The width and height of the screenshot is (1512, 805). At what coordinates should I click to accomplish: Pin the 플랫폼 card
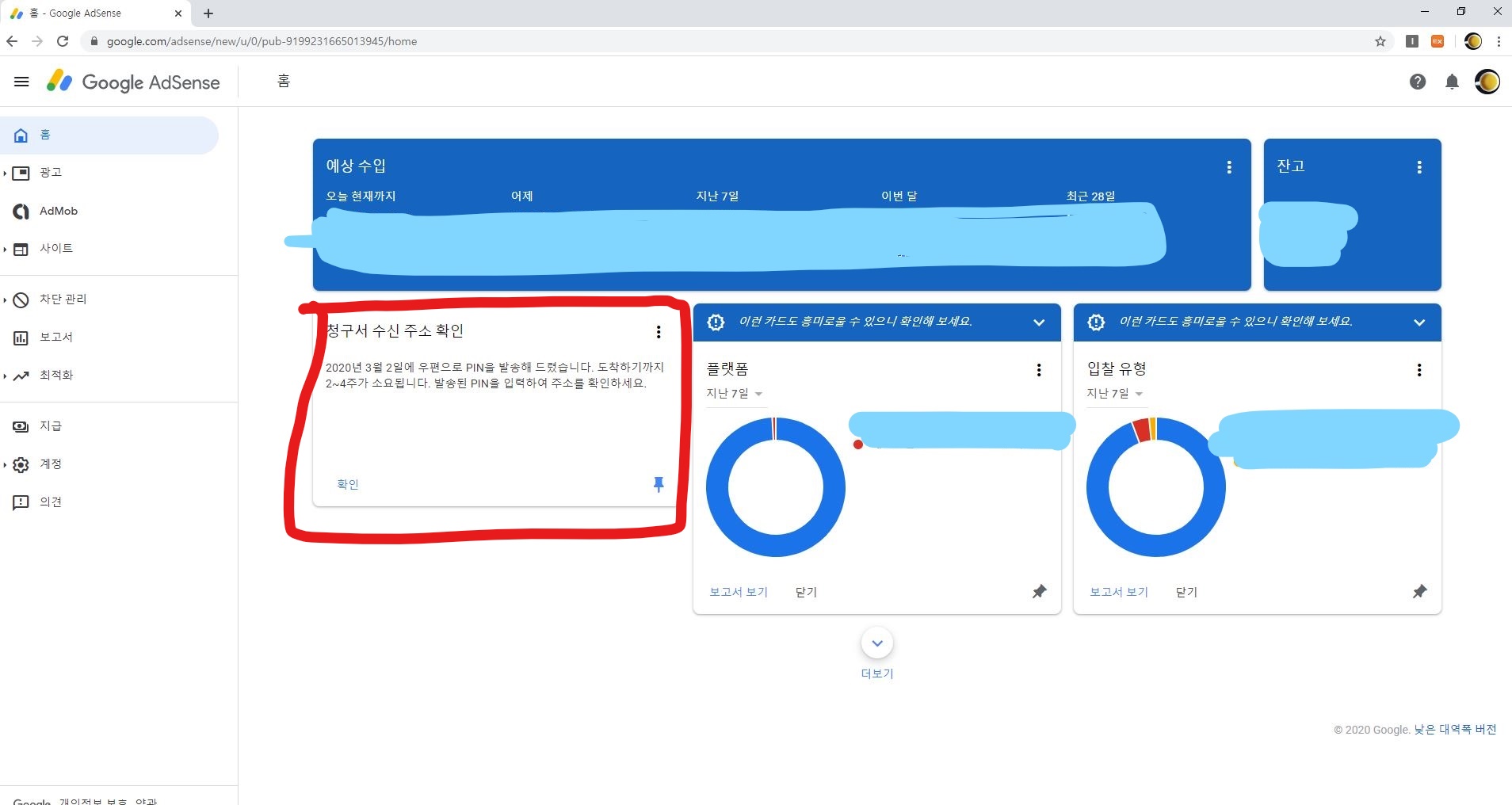1039,591
